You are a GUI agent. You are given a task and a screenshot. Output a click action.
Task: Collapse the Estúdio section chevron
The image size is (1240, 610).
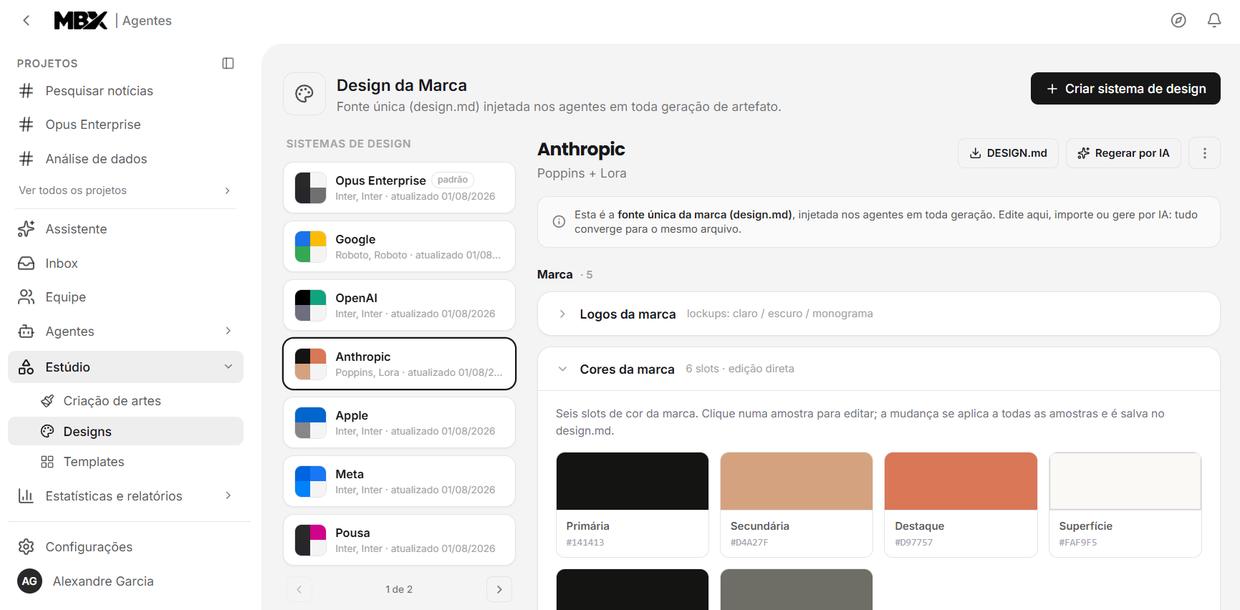(227, 367)
